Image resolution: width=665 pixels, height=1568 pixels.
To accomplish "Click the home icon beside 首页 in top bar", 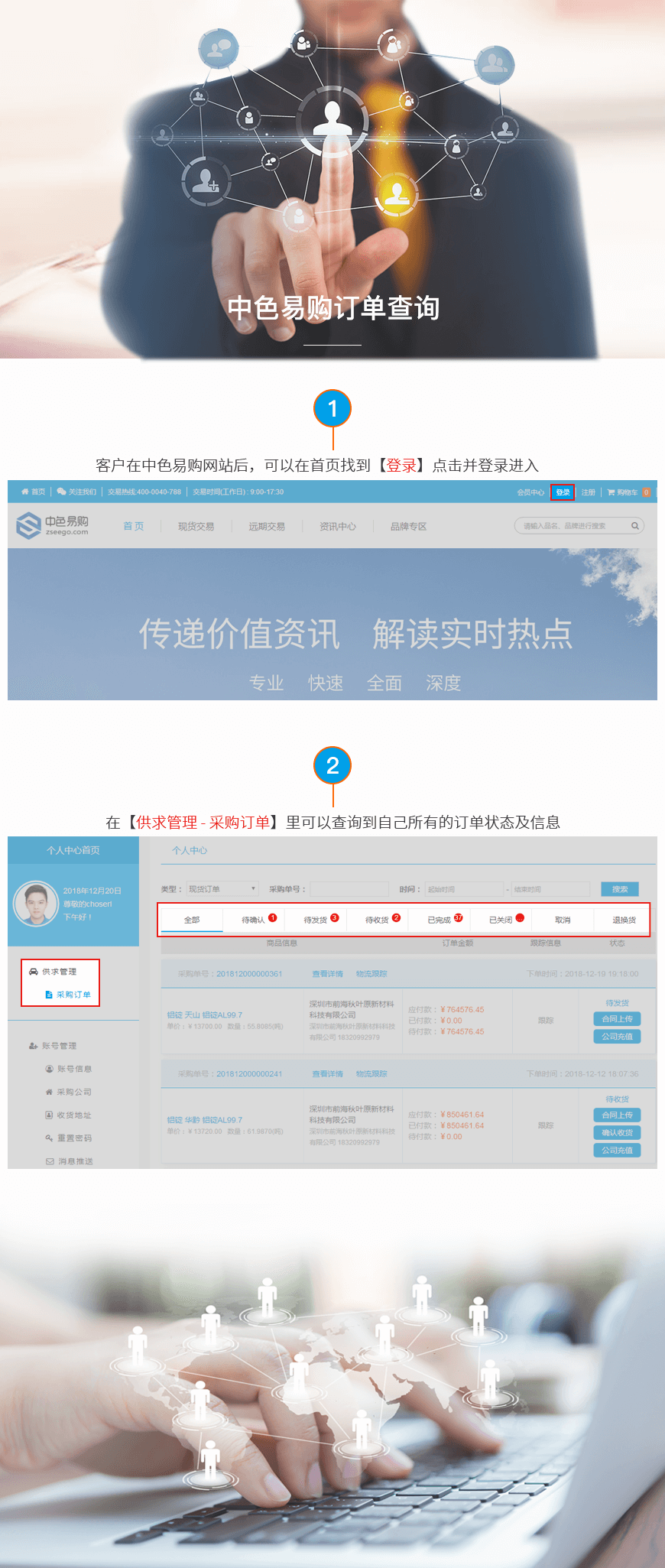I will coord(24,492).
